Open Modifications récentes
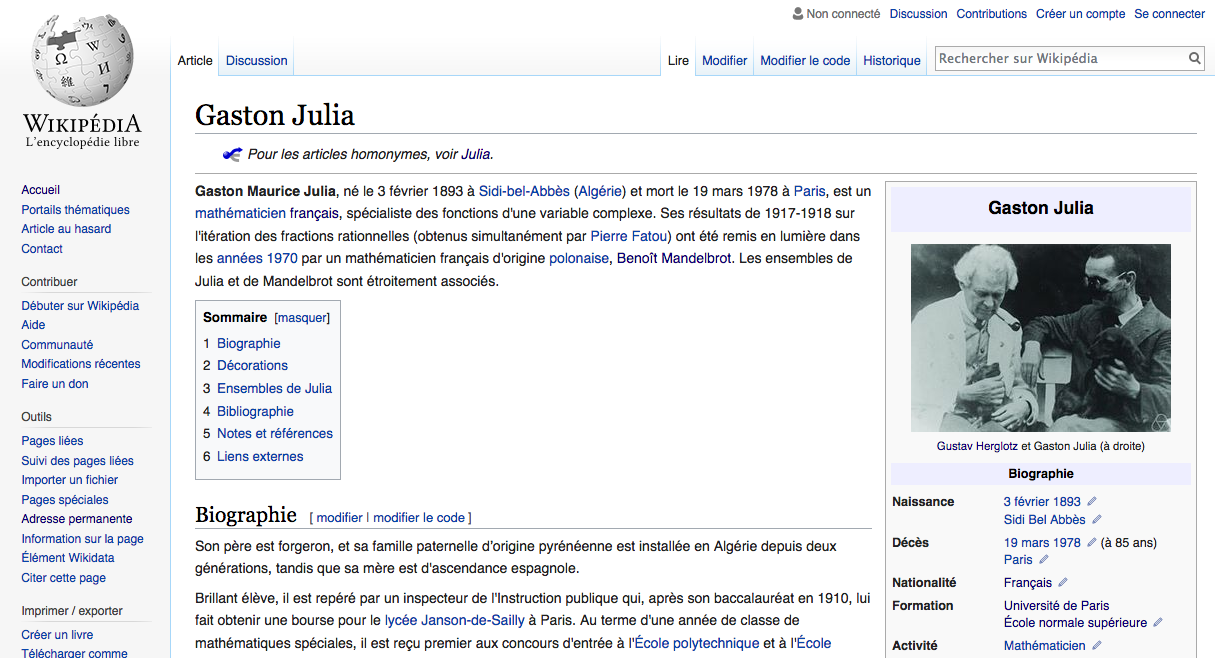 81,364
